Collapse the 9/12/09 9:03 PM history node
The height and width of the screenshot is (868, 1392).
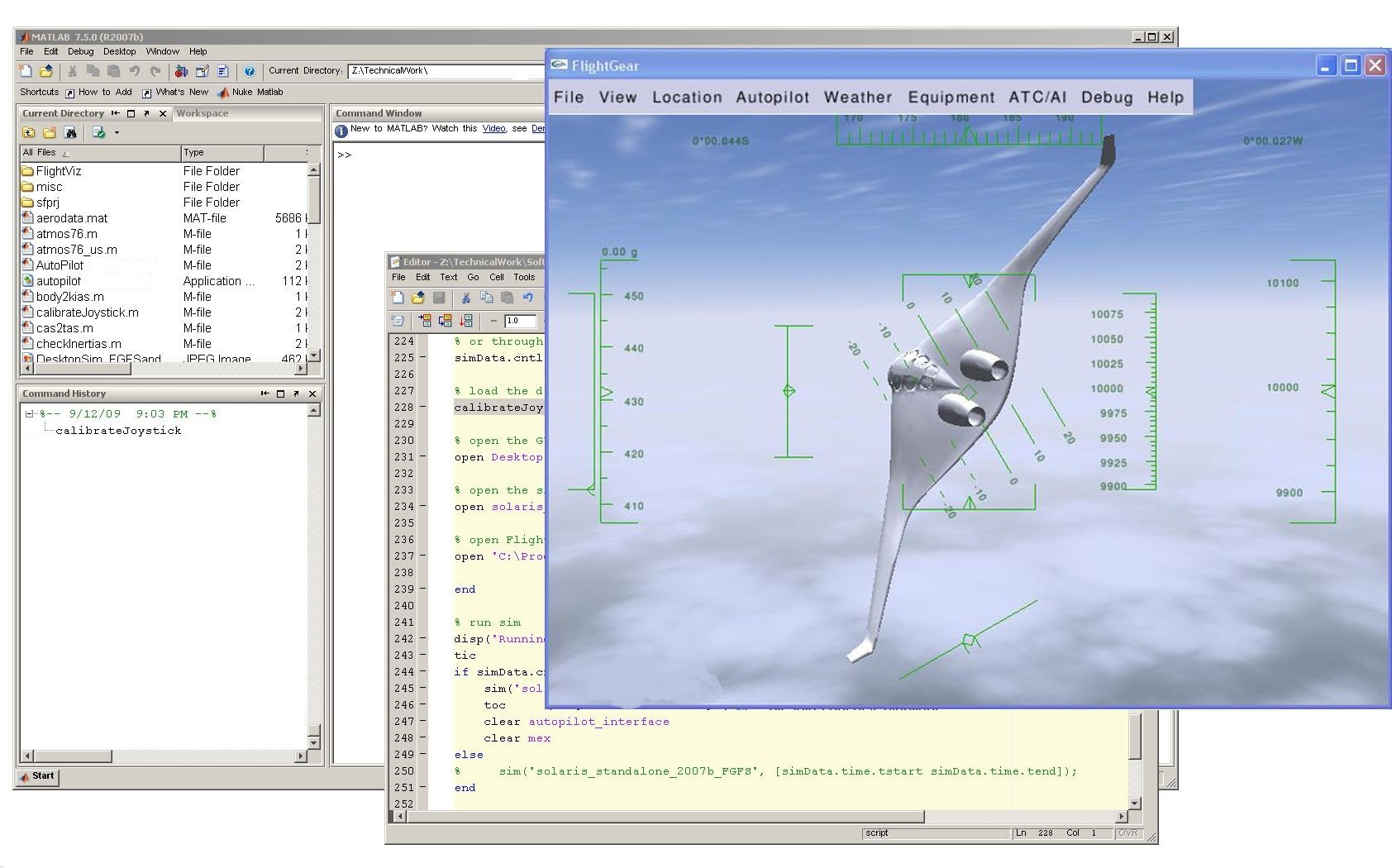click(29, 414)
